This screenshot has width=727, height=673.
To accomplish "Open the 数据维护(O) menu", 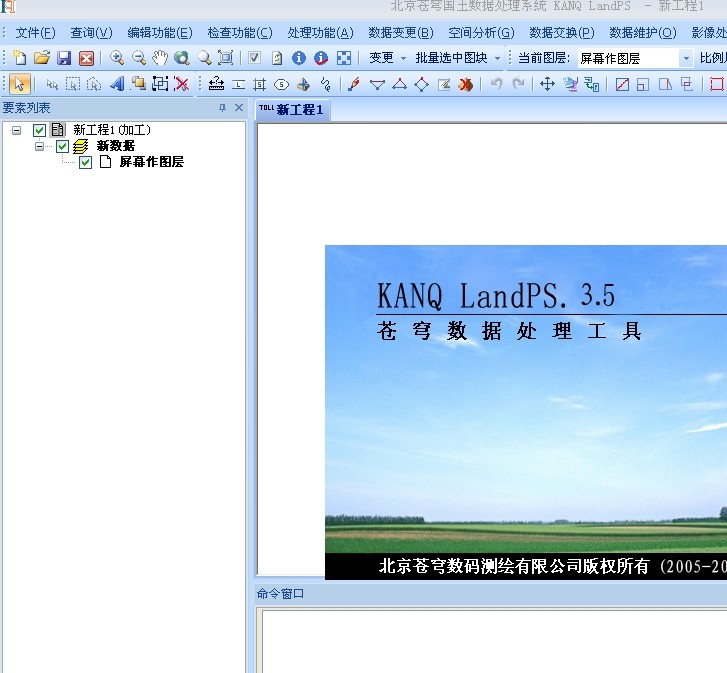I will [643, 33].
